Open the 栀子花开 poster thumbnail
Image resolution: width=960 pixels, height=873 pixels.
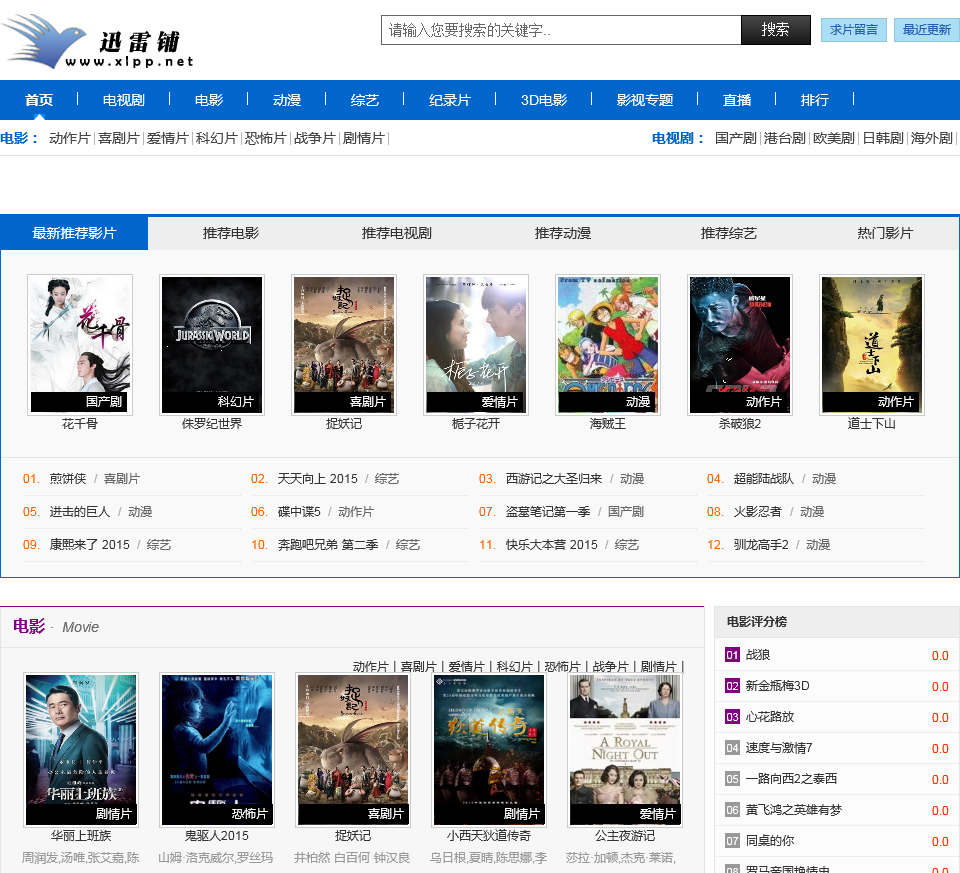[x=476, y=345]
